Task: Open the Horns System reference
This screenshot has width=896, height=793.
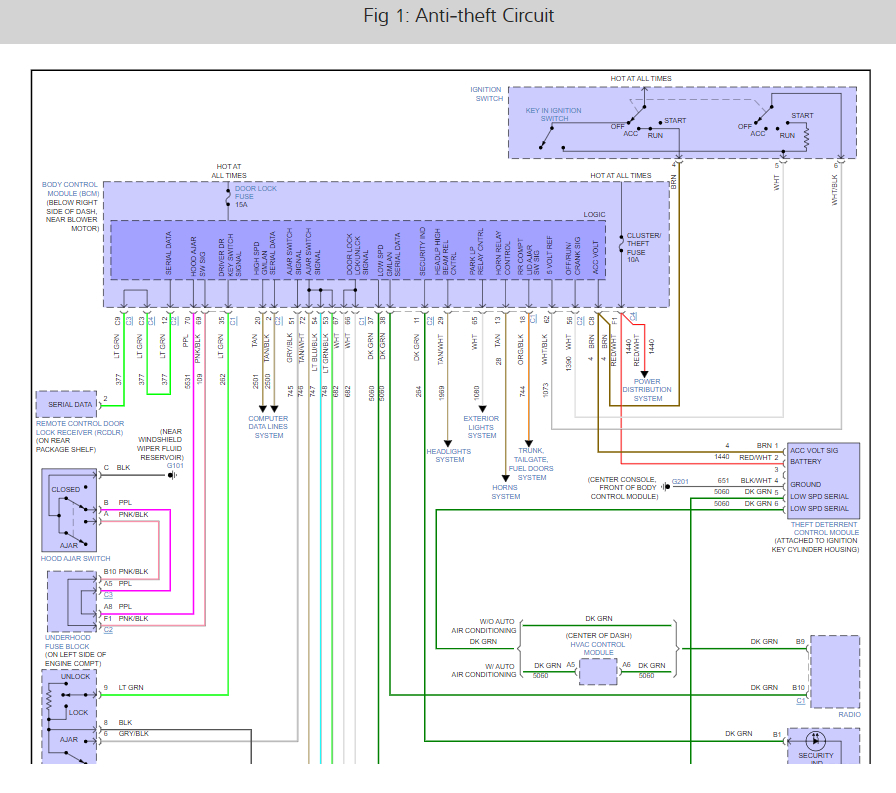Action: (506, 491)
